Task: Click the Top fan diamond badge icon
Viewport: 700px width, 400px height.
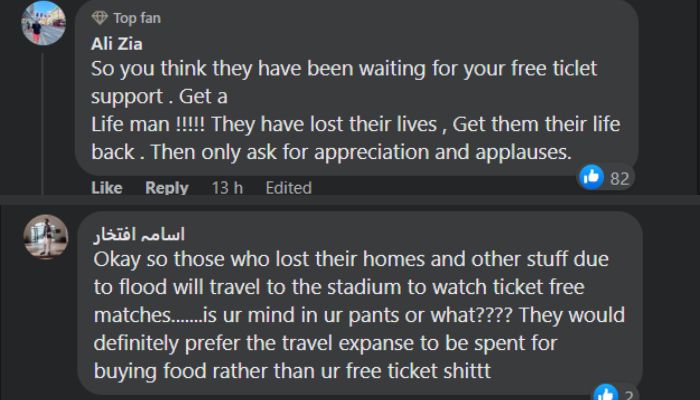Action: (x=98, y=18)
